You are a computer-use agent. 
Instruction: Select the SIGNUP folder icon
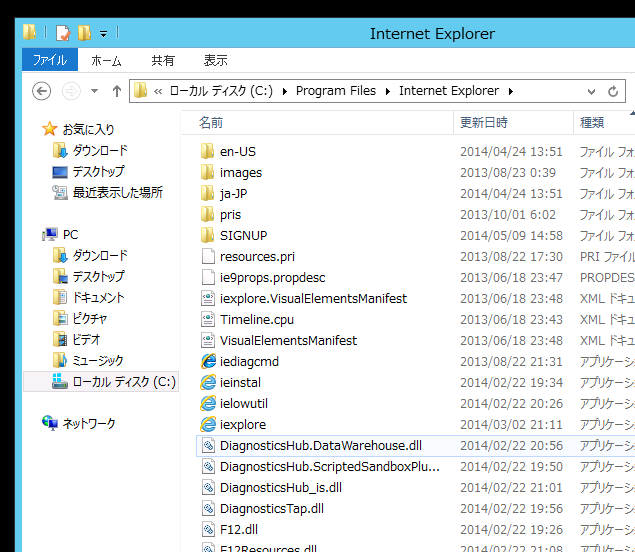(208, 236)
